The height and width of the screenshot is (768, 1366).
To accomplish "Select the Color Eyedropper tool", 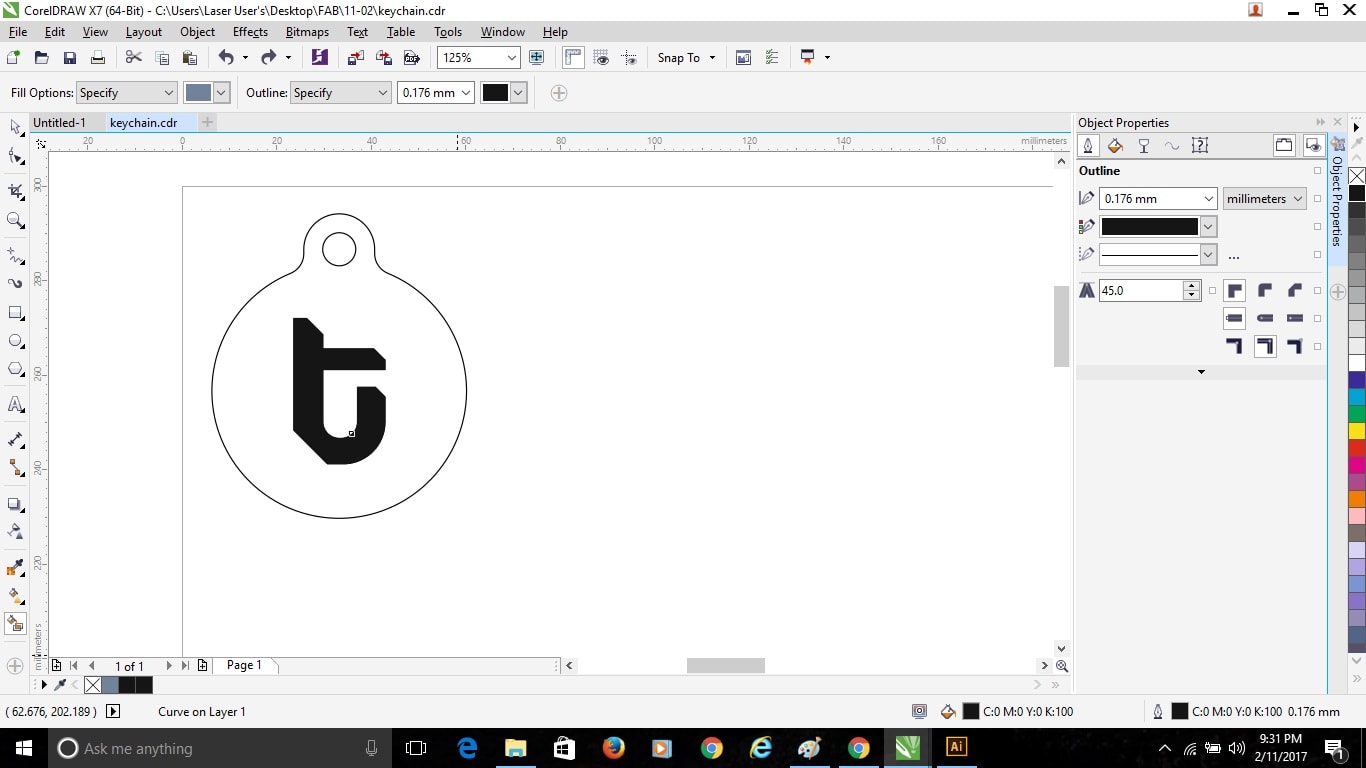I will click(x=15, y=568).
